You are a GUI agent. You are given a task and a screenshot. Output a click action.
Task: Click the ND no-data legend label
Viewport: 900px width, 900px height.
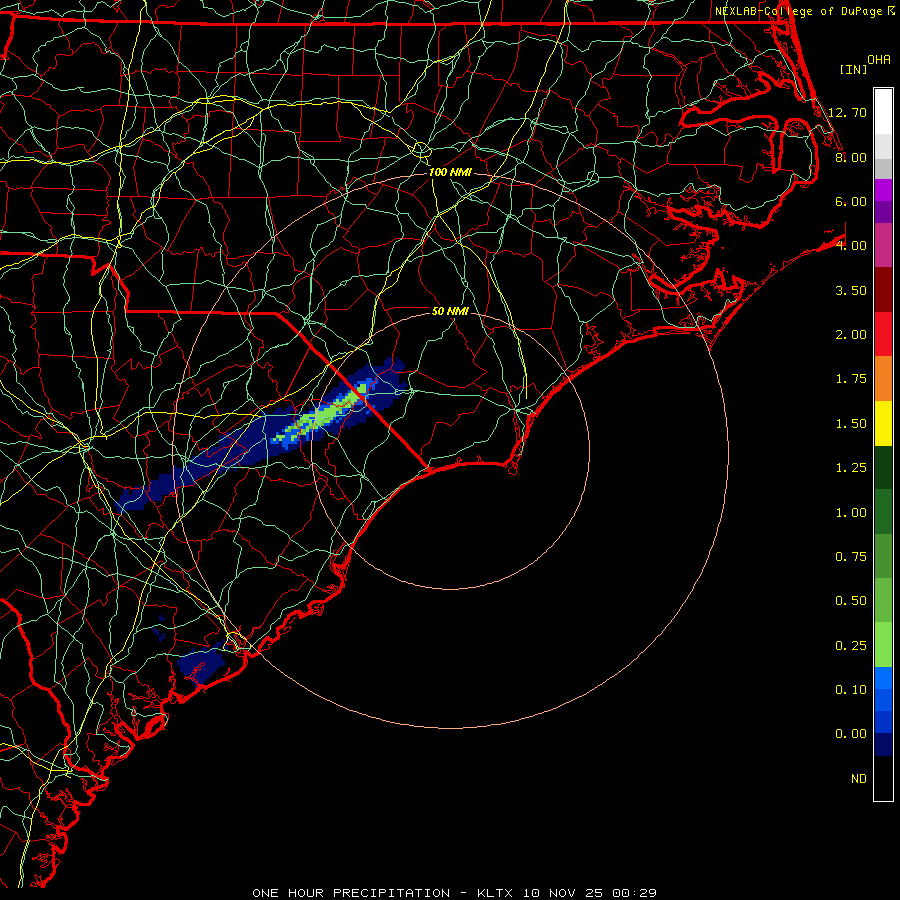[859, 779]
